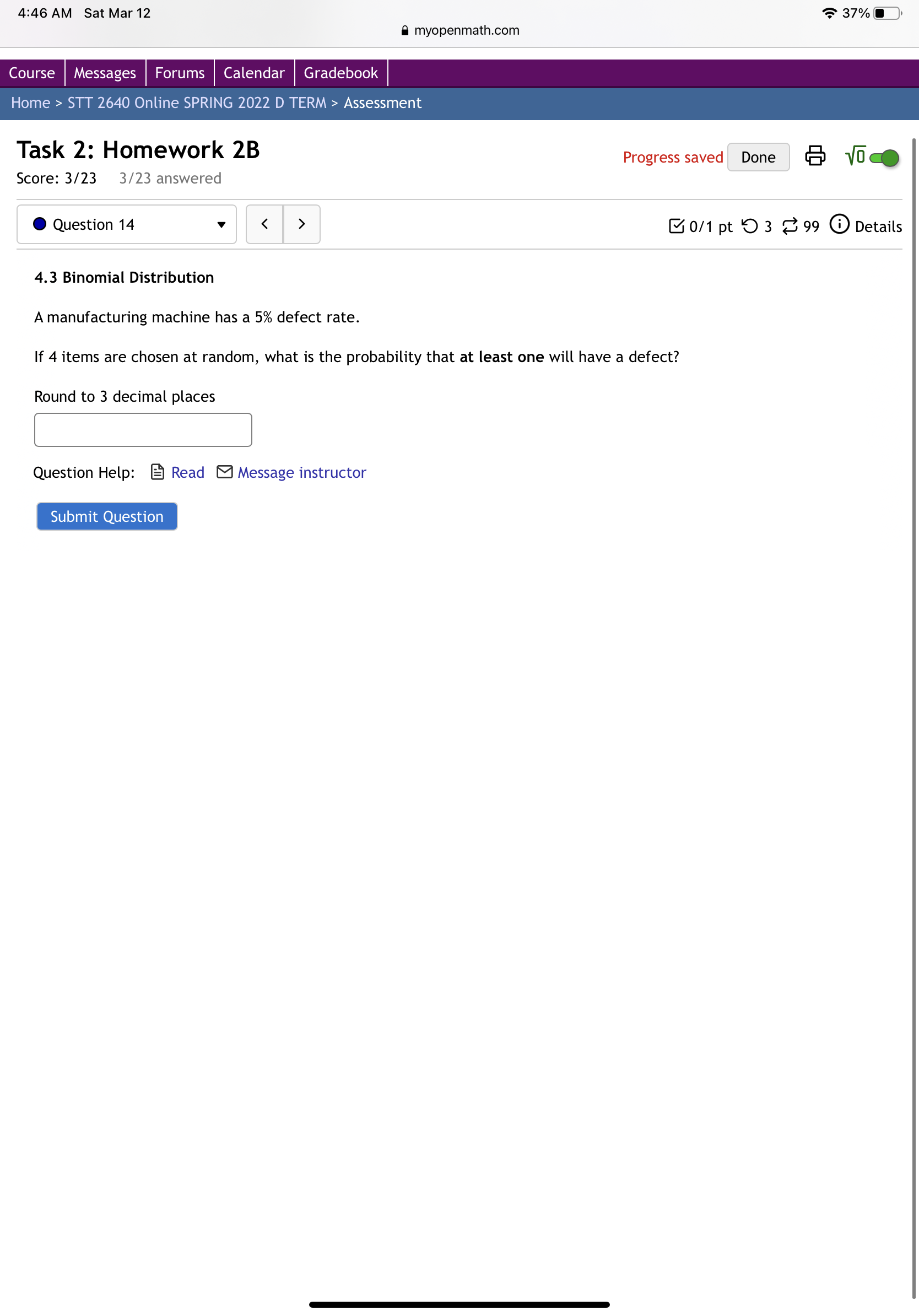Click the Message instructor envelope icon
The width and height of the screenshot is (919, 1316).
[225, 472]
